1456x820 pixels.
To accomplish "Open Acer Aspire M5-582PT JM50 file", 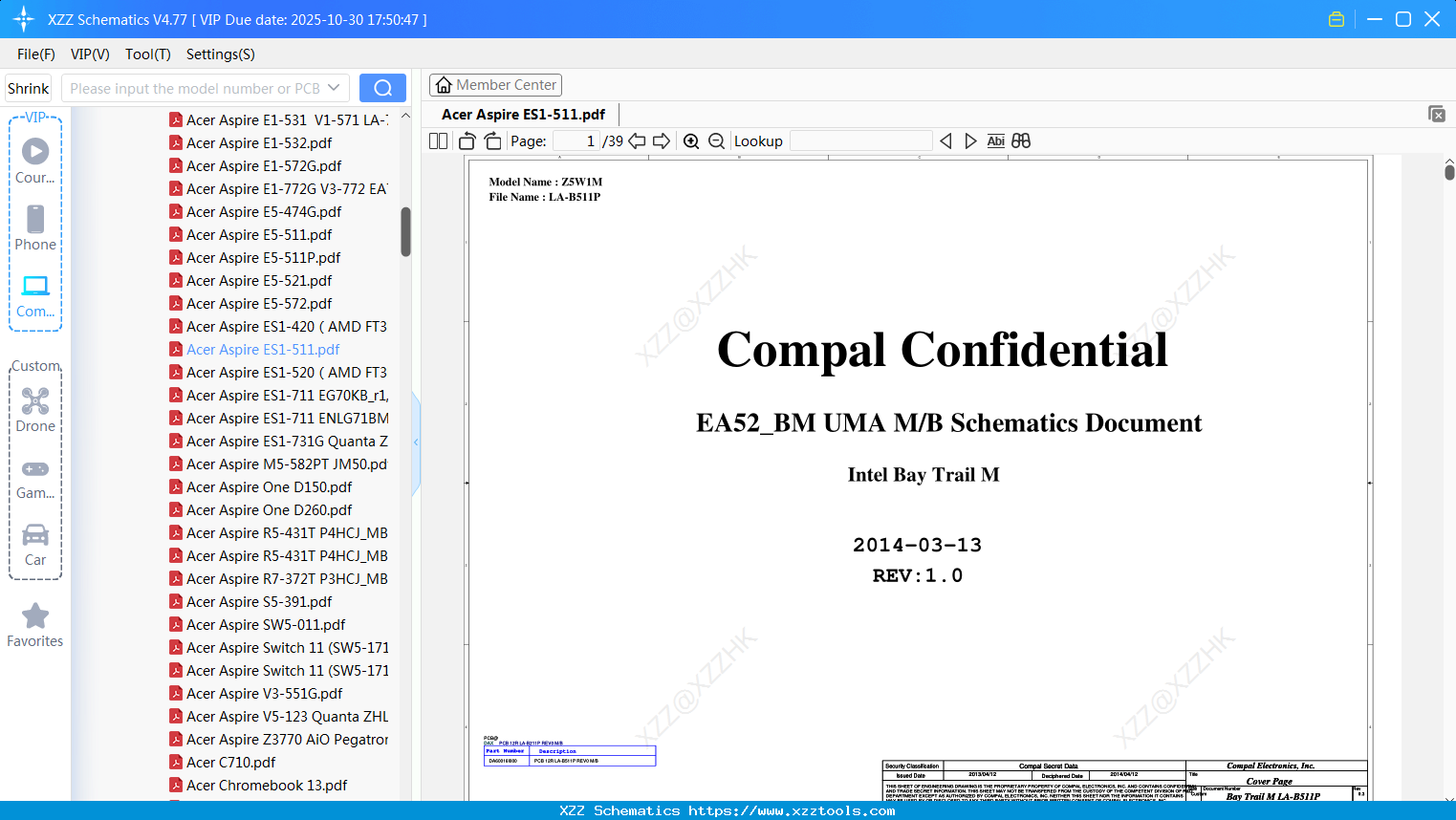I will (278, 464).
